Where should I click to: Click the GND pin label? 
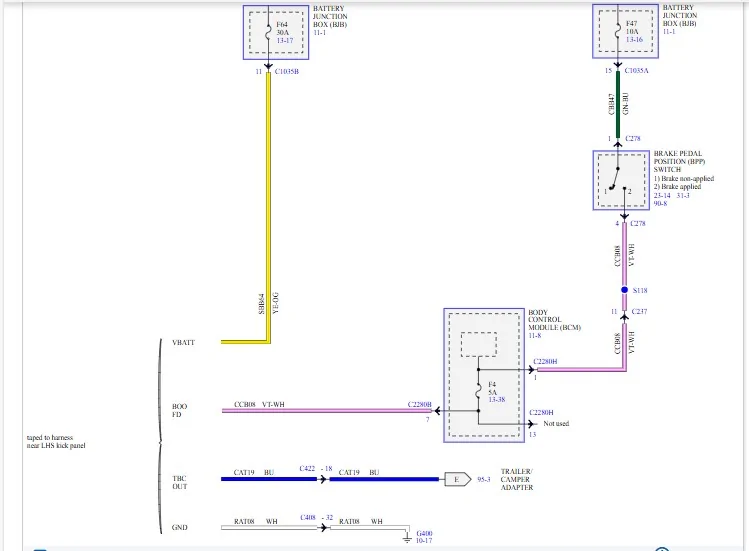180,528
